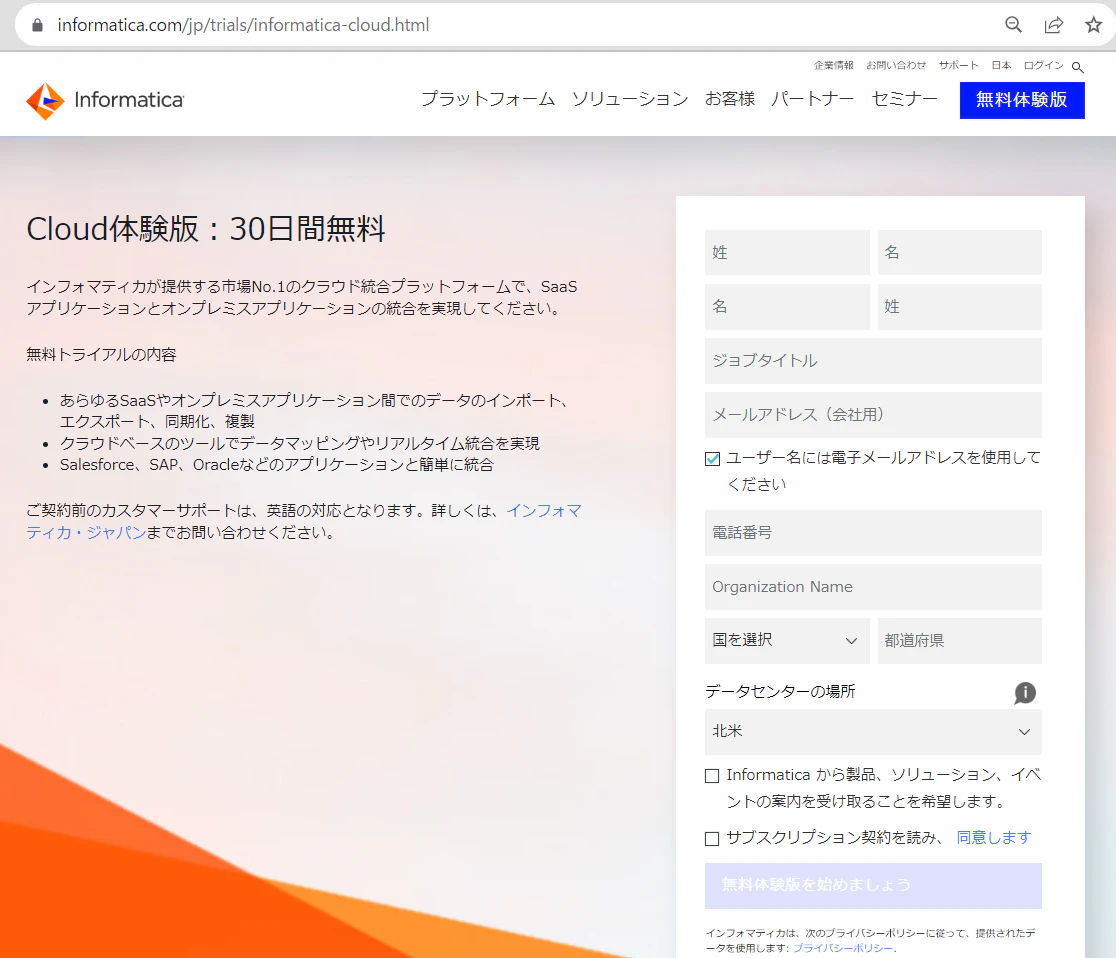
Task: Open the 北米 data center dropdown
Action: (x=873, y=732)
